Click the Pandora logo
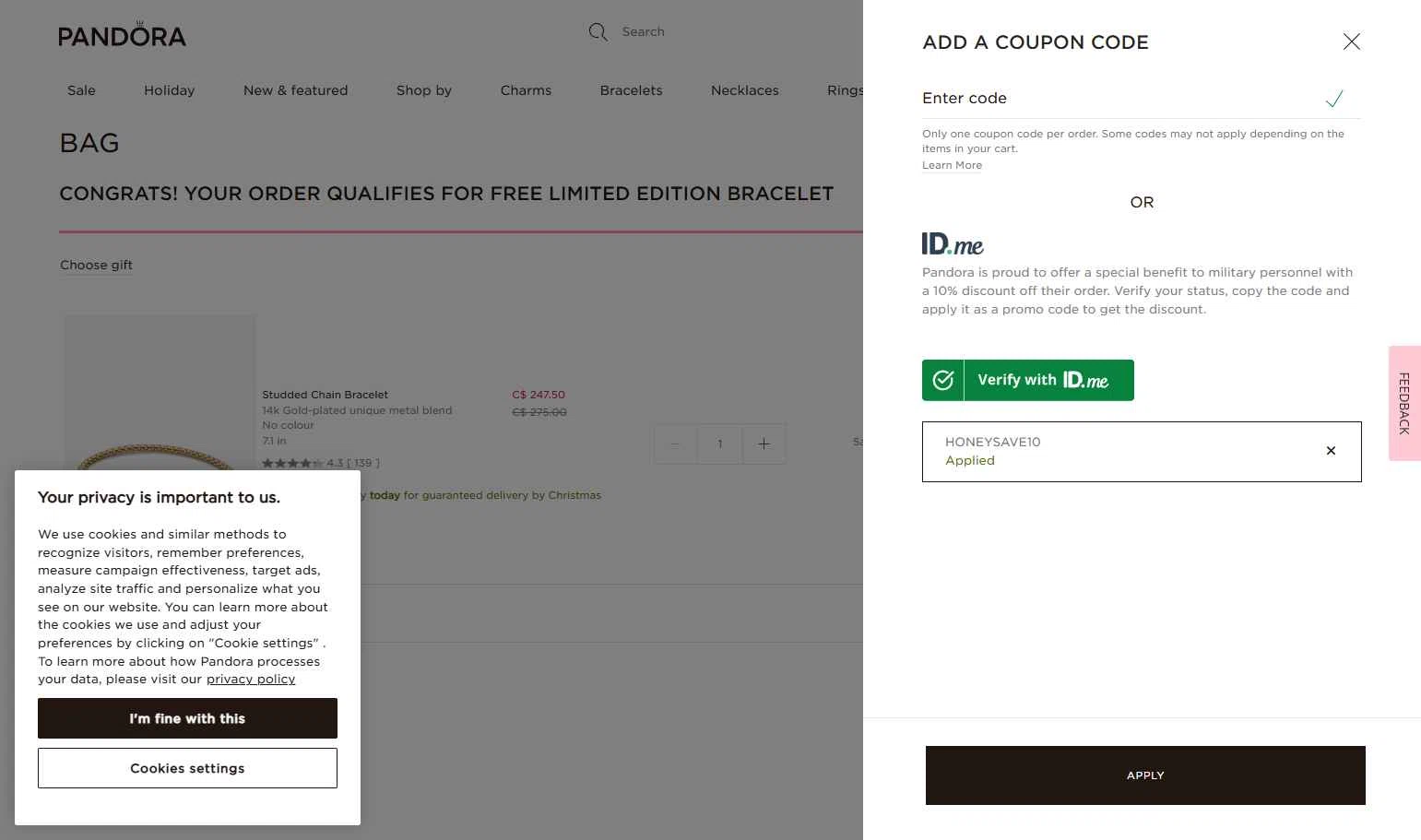1421x840 pixels. pos(122,36)
